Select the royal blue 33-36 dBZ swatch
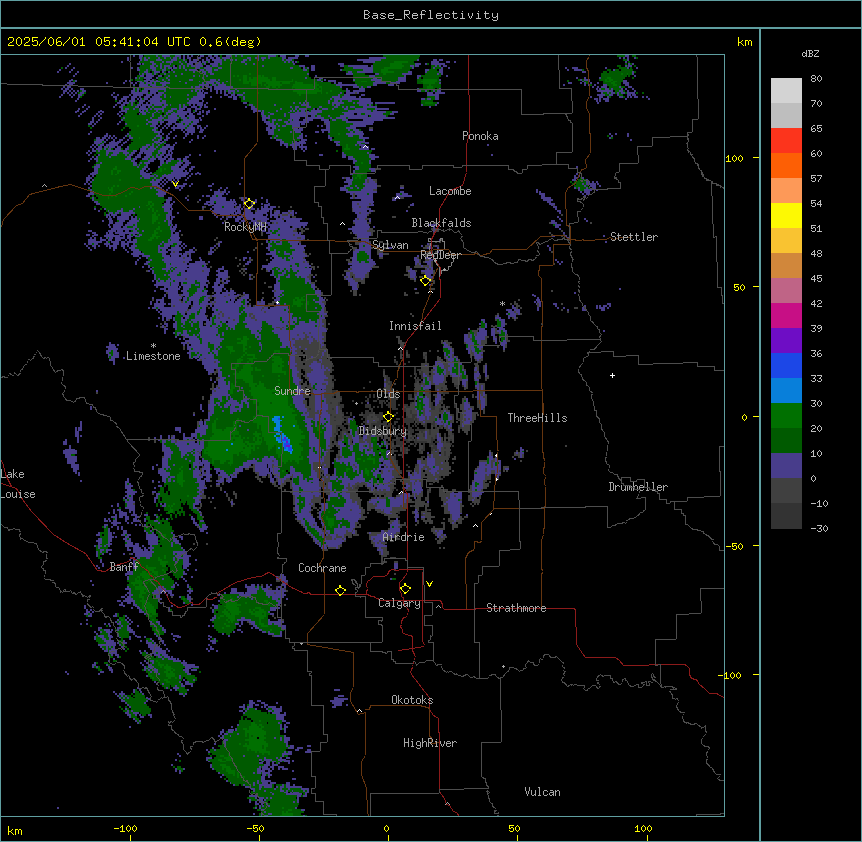The image size is (862, 842). (x=786, y=365)
